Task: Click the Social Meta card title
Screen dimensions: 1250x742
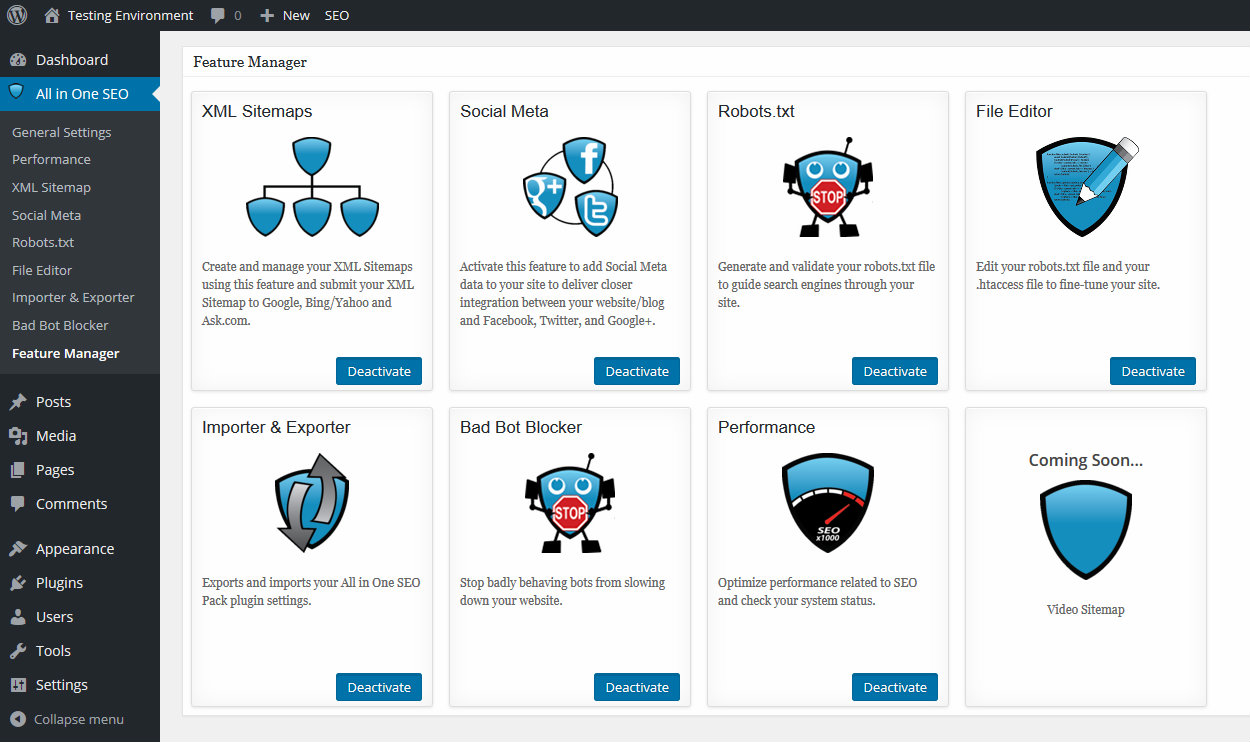Action: (x=504, y=111)
